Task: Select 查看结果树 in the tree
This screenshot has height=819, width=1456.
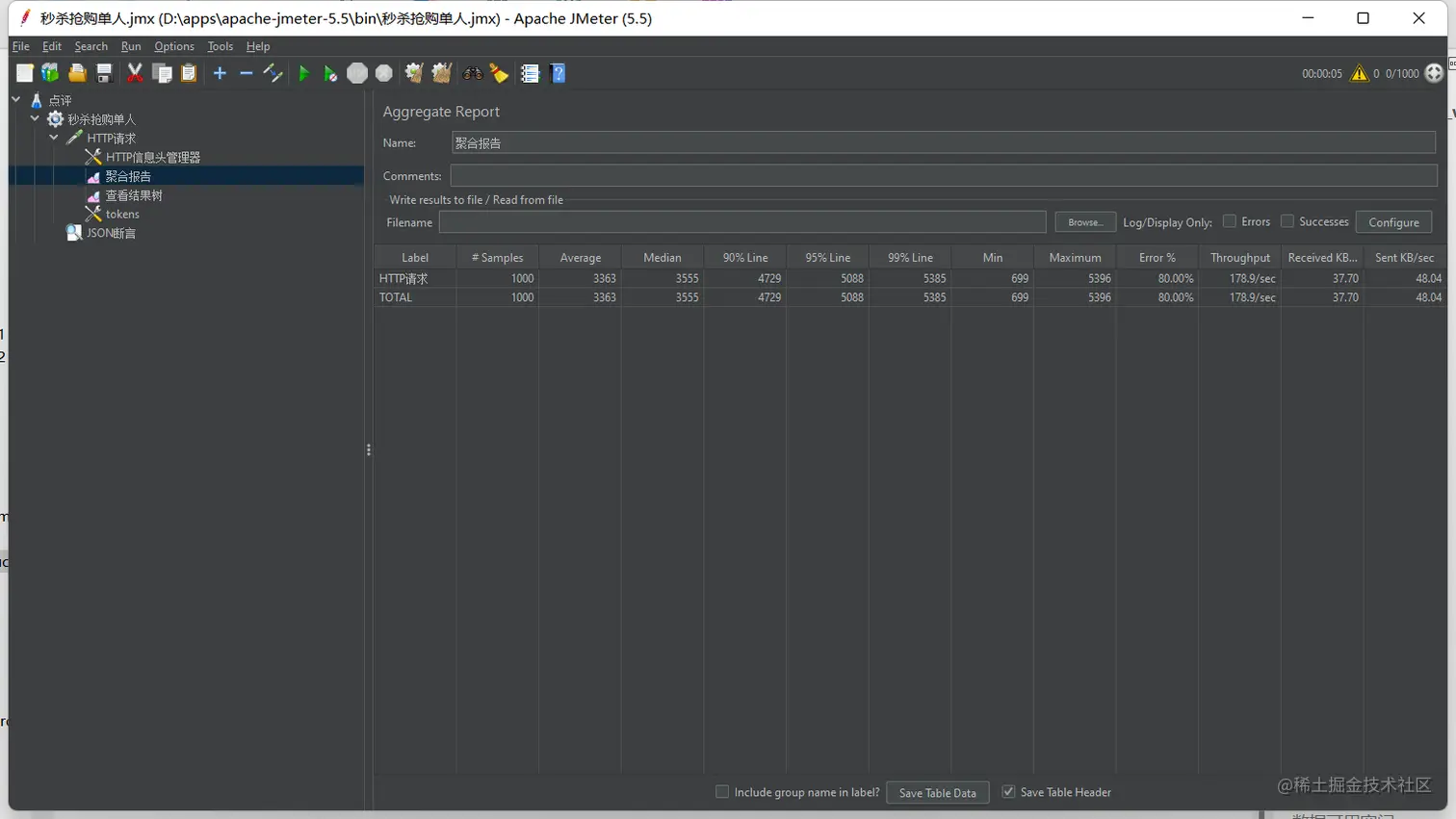Action: click(x=134, y=195)
